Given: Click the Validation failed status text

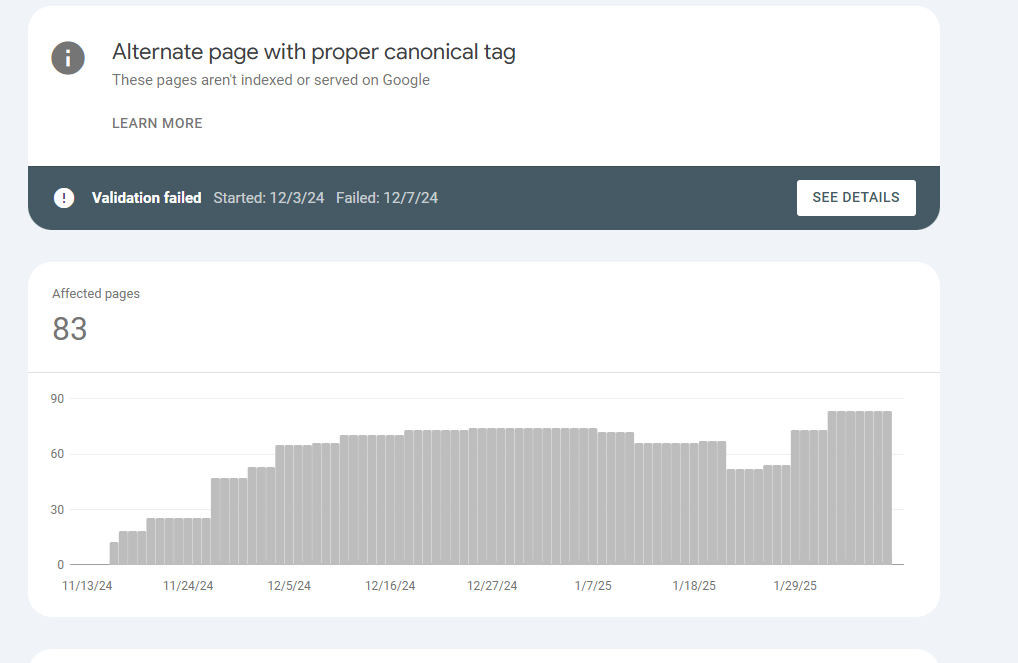Looking at the screenshot, I should click(x=147, y=197).
